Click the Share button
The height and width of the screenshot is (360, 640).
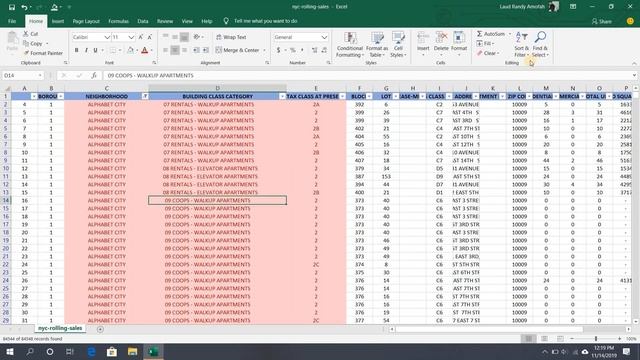pyautogui.click(x=602, y=21)
